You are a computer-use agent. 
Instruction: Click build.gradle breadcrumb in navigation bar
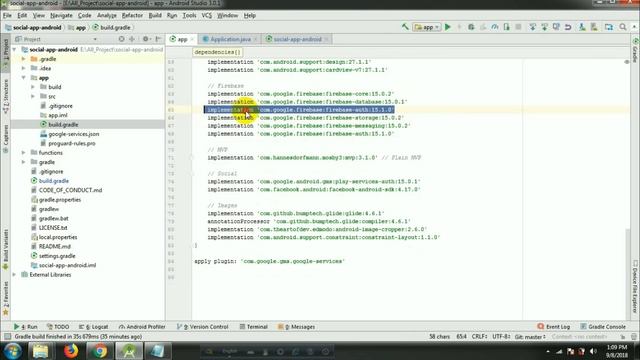pyautogui.click(x=111, y=27)
